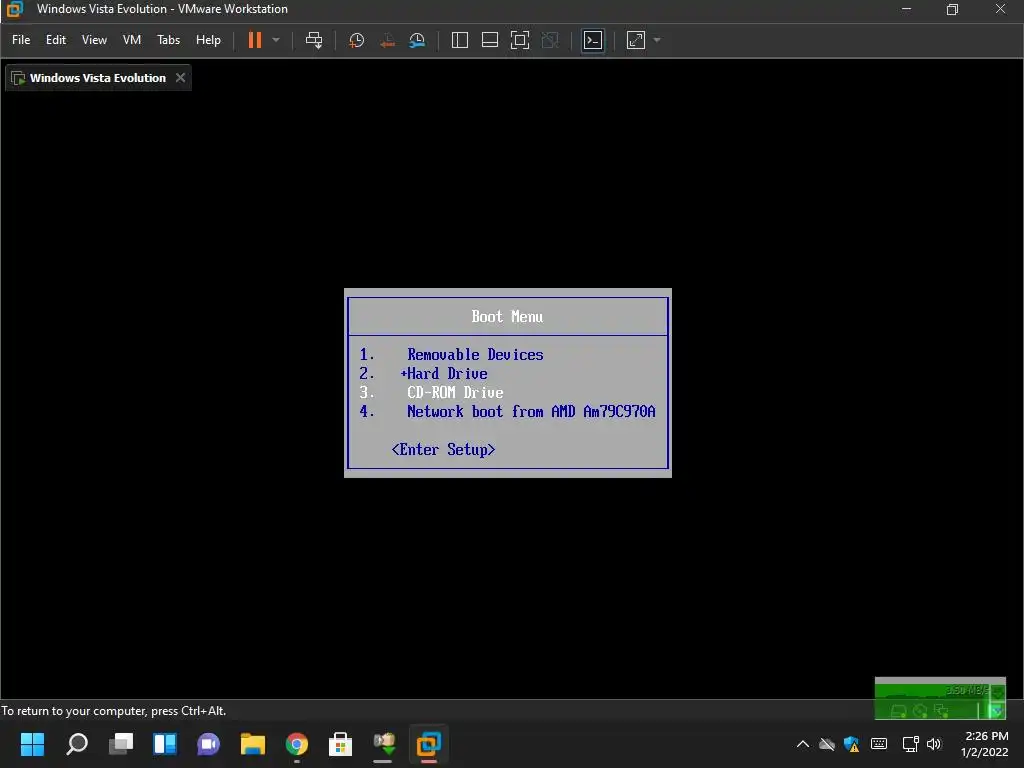Open the snapshot manager icon
Screen dimensions: 1024x768
pyautogui.click(x=417, y=40)
